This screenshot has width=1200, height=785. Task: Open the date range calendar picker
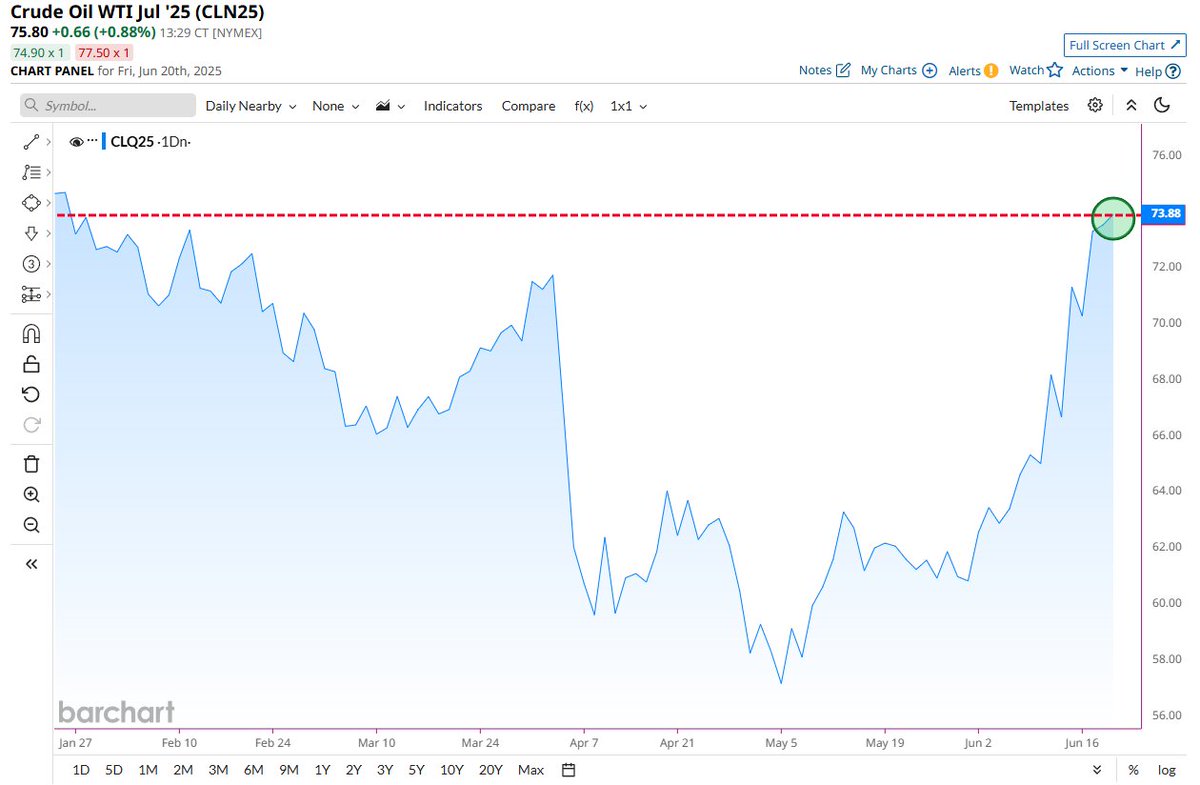point(569,769)
